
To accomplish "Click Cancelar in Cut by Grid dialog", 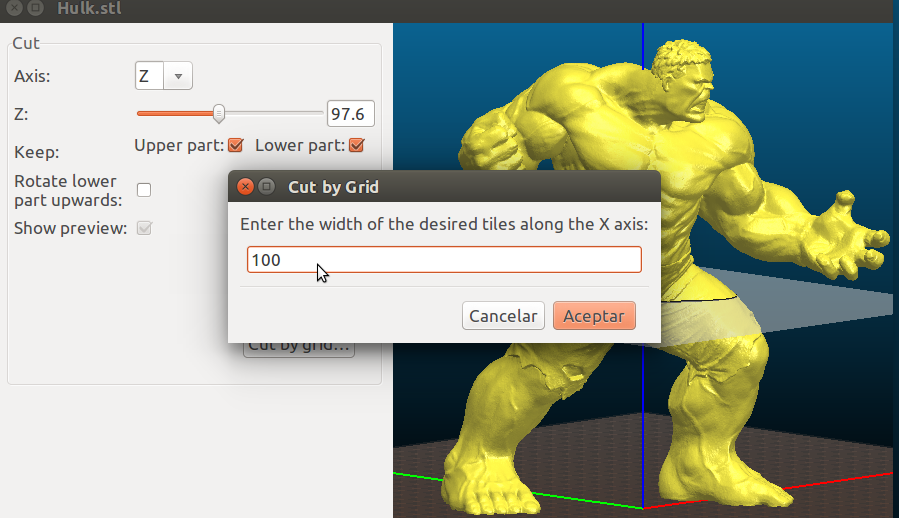I will pos(503,316).
